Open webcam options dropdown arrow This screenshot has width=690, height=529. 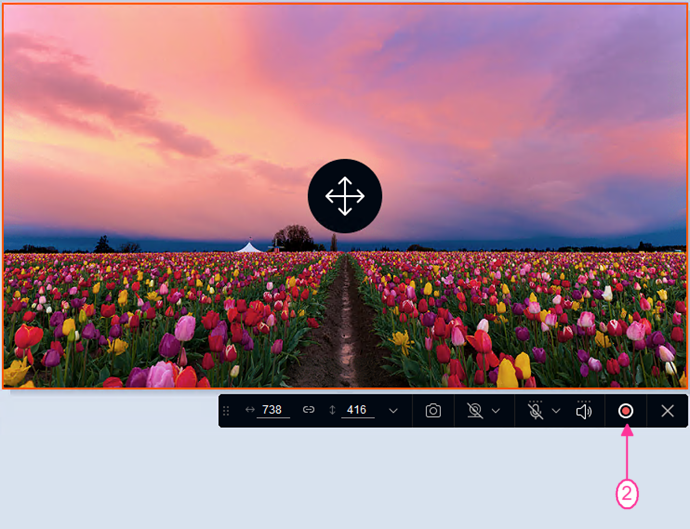tap(496, 411)
